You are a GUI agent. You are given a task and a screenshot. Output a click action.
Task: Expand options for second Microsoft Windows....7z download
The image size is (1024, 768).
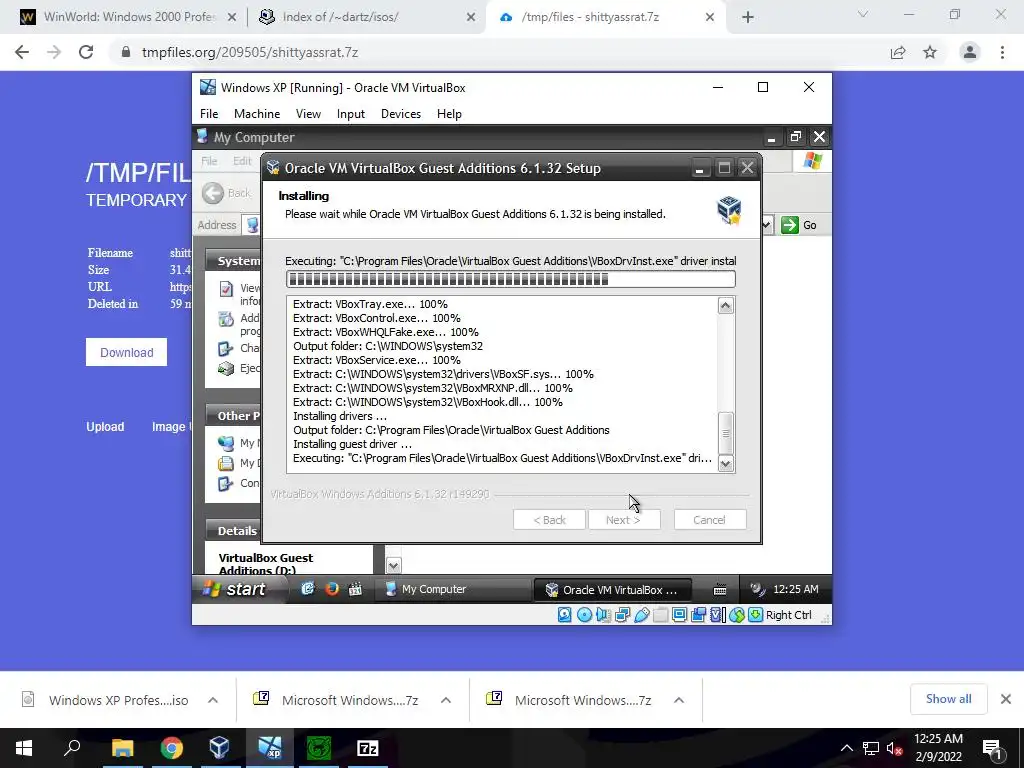pyautogui.click(x=679, y=700)
